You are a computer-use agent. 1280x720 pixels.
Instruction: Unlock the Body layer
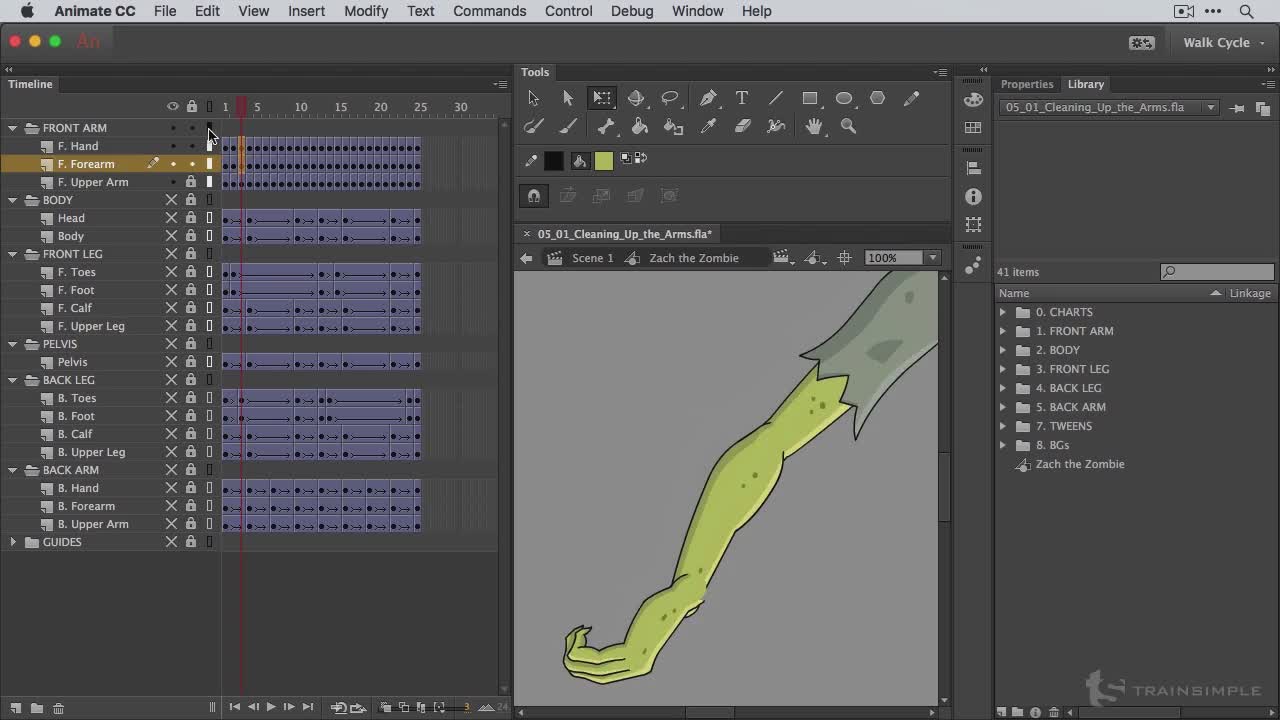[191, 236]
